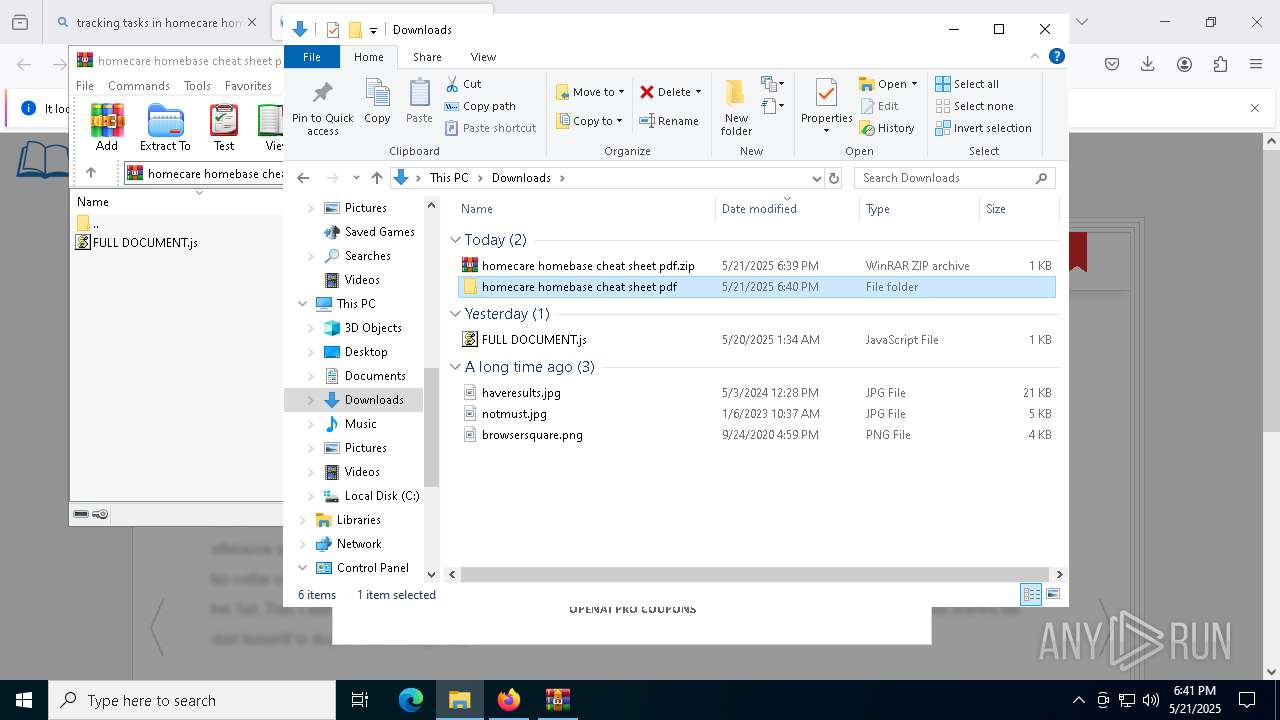This screenshot has height=720, width=1280.
Task: Collapse A long time ago group
Action: [455, 367]
